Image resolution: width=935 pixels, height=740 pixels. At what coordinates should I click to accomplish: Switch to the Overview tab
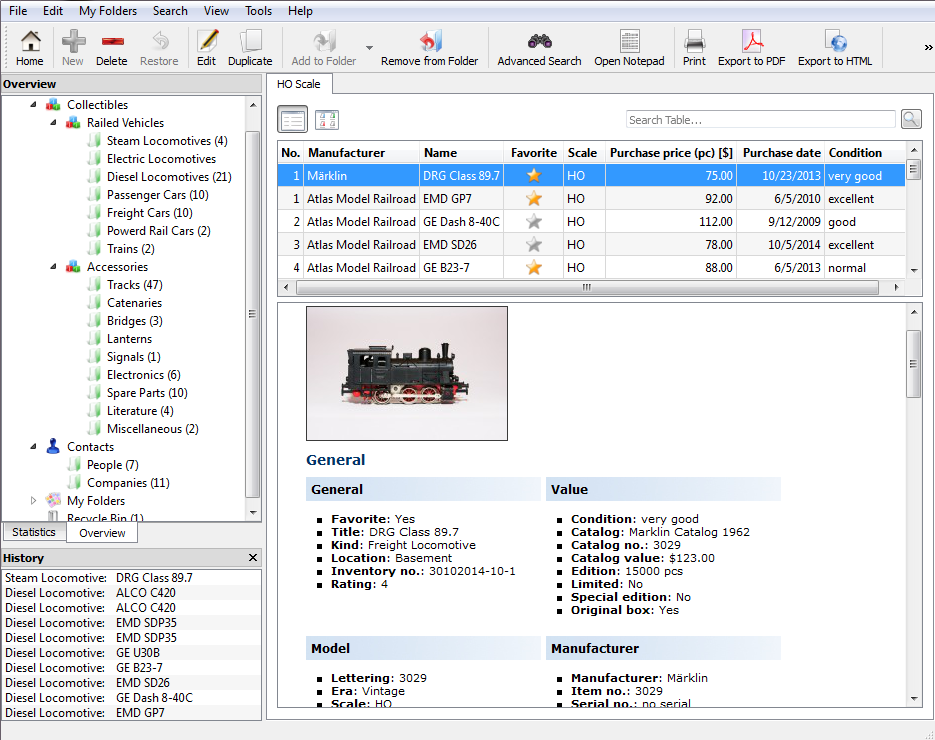click(102, 532)
